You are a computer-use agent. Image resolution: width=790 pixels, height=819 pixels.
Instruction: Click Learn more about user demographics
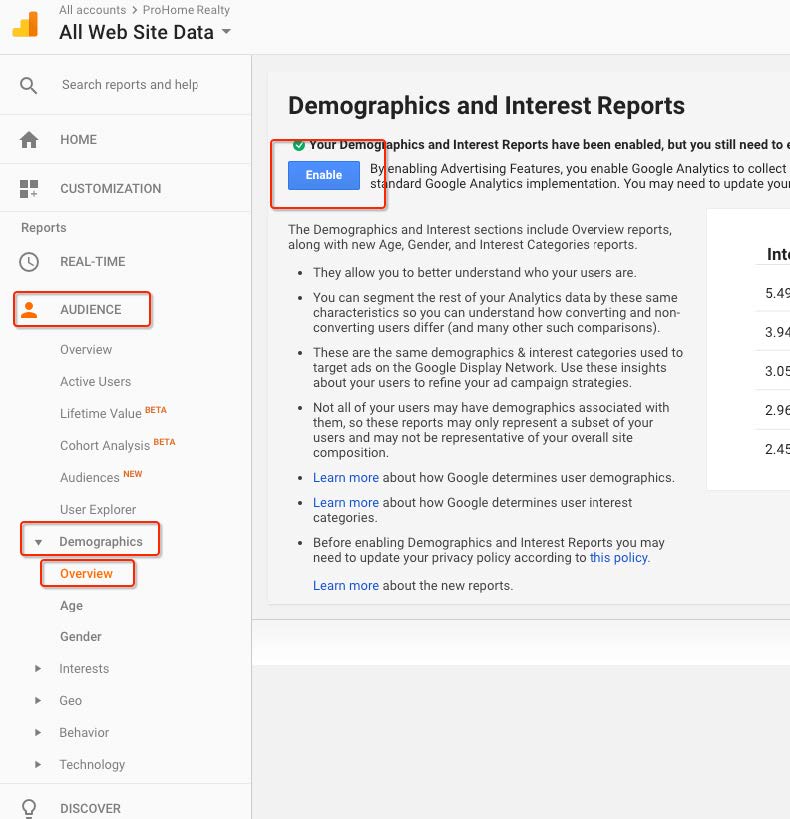pos(346,477)
